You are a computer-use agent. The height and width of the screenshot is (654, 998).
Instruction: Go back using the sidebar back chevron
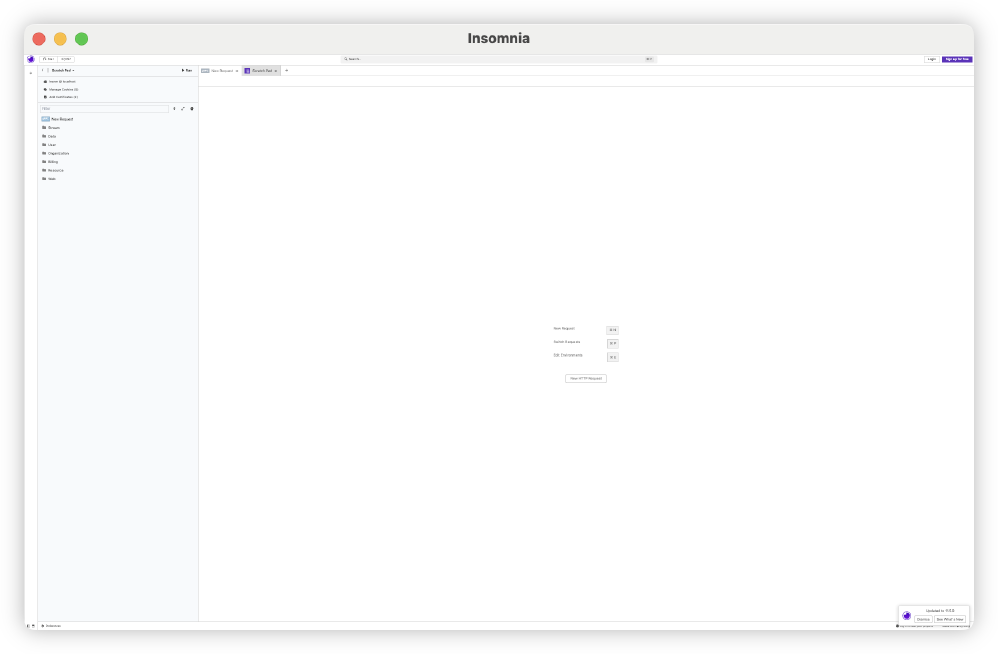click(43, 71)
